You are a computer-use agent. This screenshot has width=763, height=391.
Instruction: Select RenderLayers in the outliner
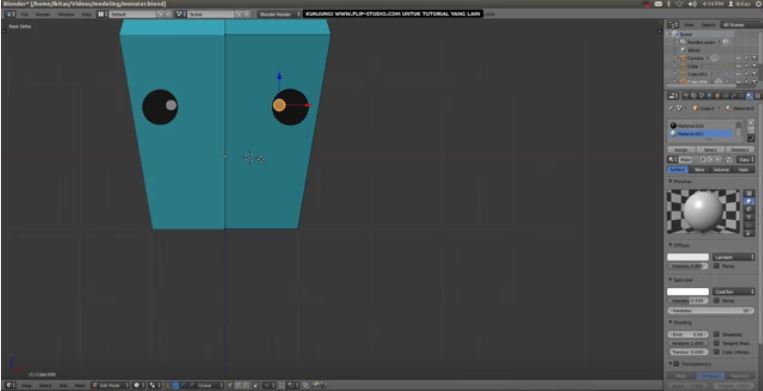pyautogui.click(x=701, y=42)
